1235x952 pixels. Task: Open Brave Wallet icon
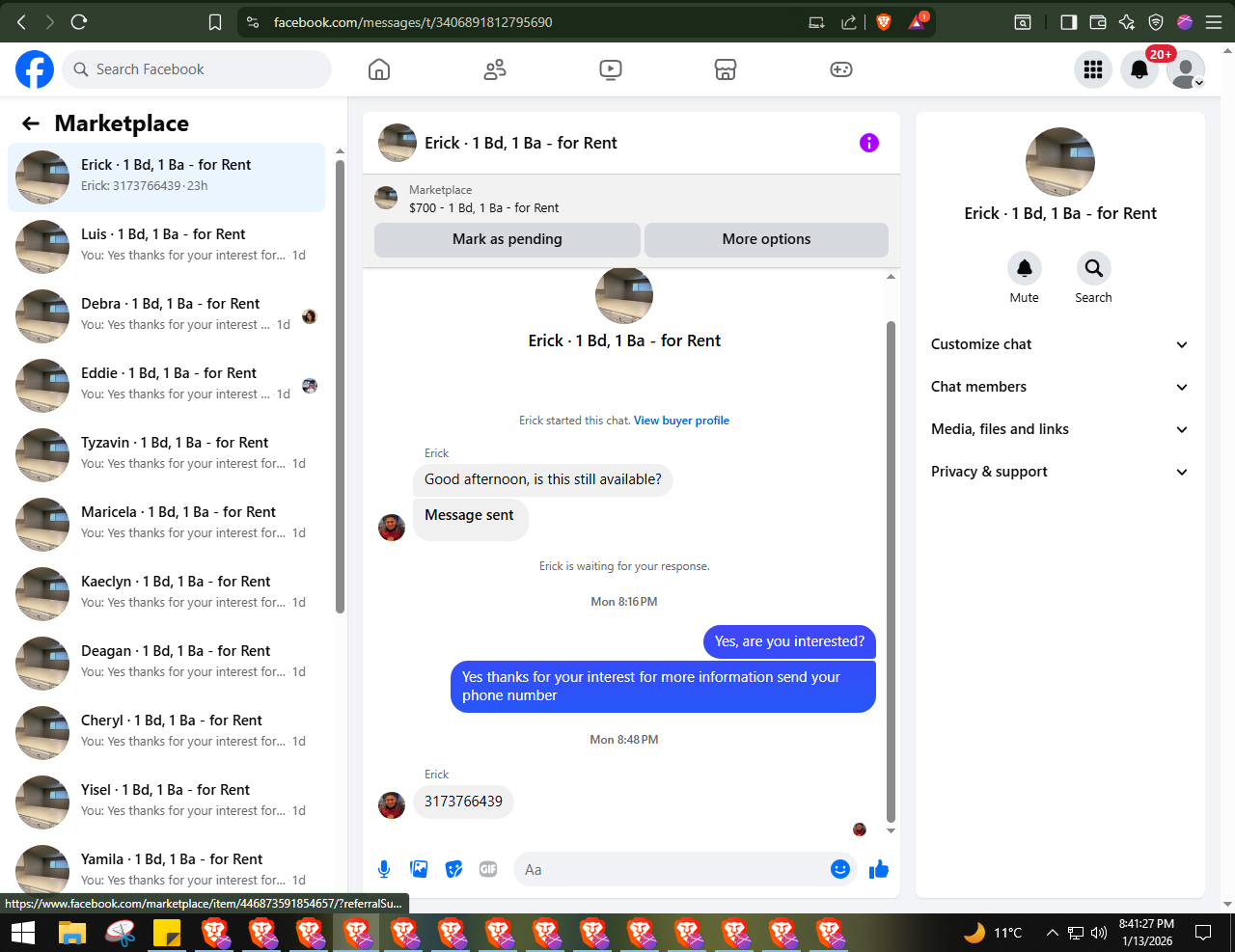[1097, 22]
